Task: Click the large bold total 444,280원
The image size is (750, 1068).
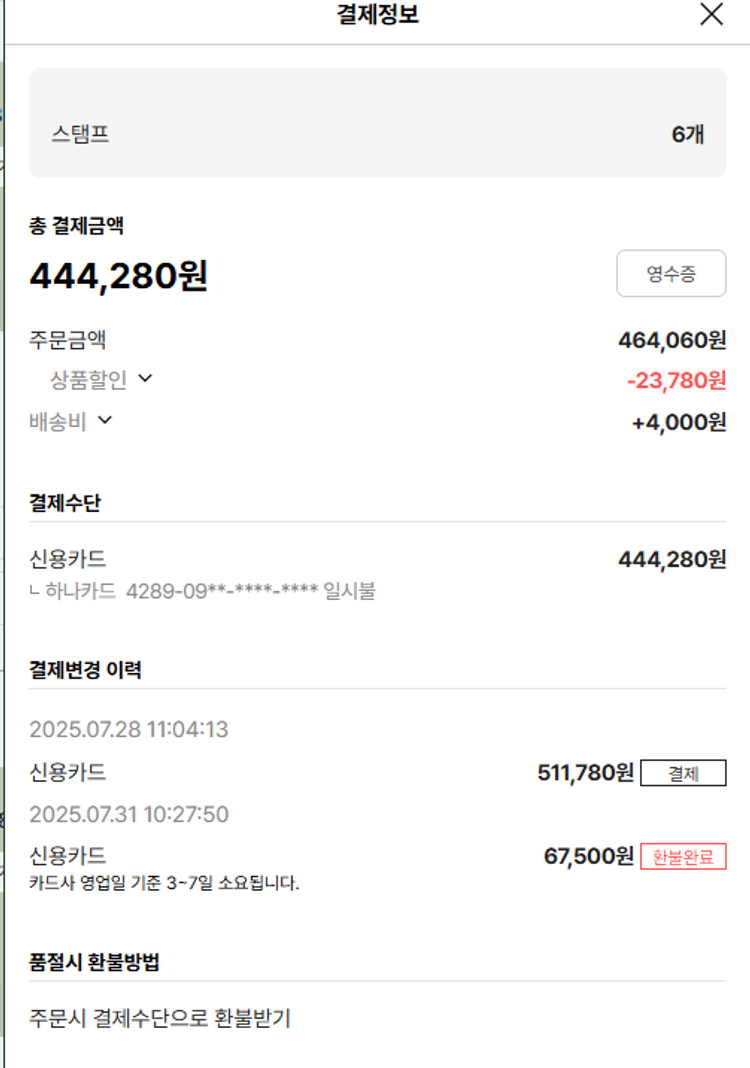Action: pyautogui.click(x=118, y=276)
